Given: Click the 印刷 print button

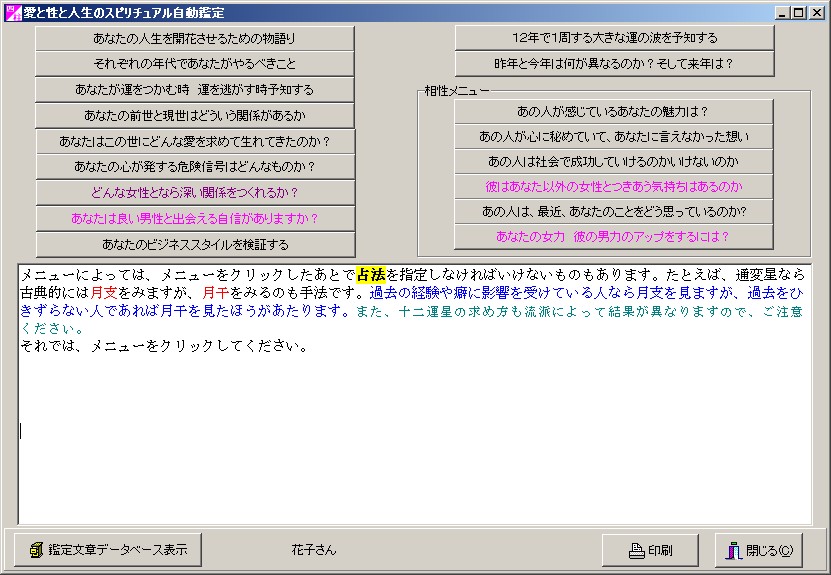Looking at the screenshot, I should coord(650,550).
